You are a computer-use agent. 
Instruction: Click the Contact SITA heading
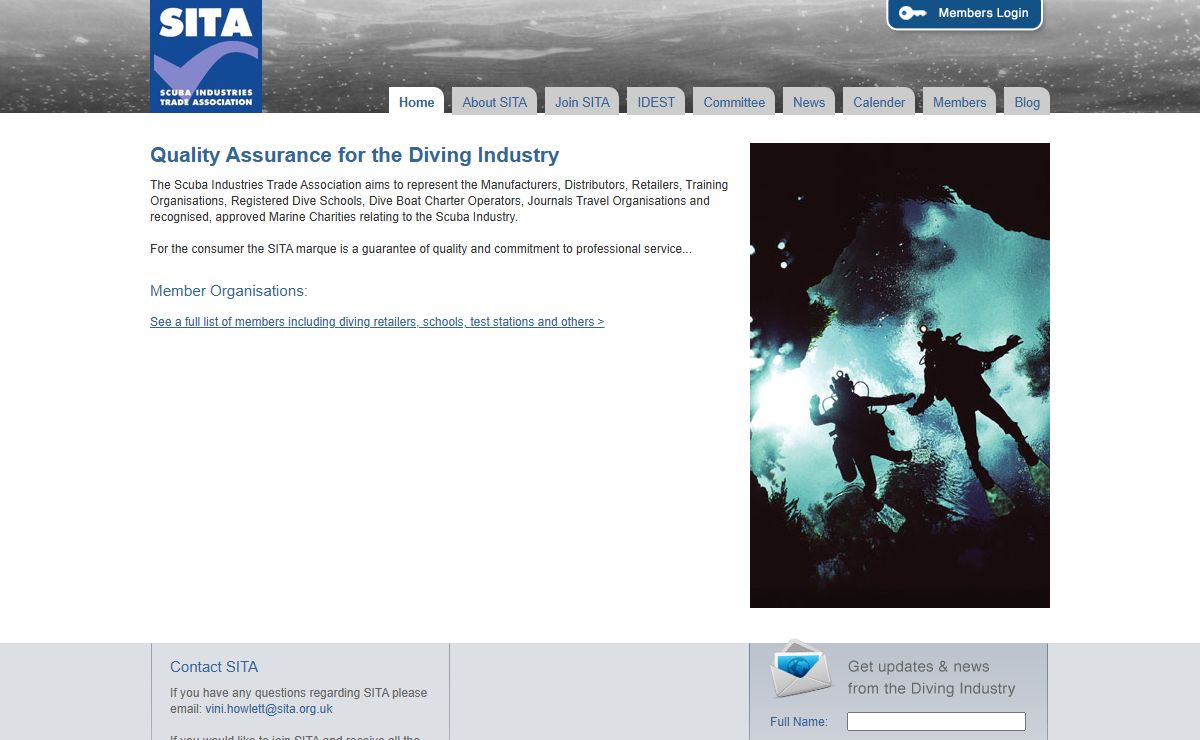(x=214, y=667)
